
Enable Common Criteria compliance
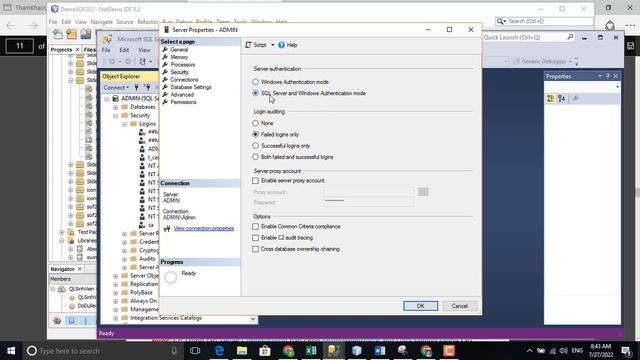pyautogui.click(x=256, y=226)
